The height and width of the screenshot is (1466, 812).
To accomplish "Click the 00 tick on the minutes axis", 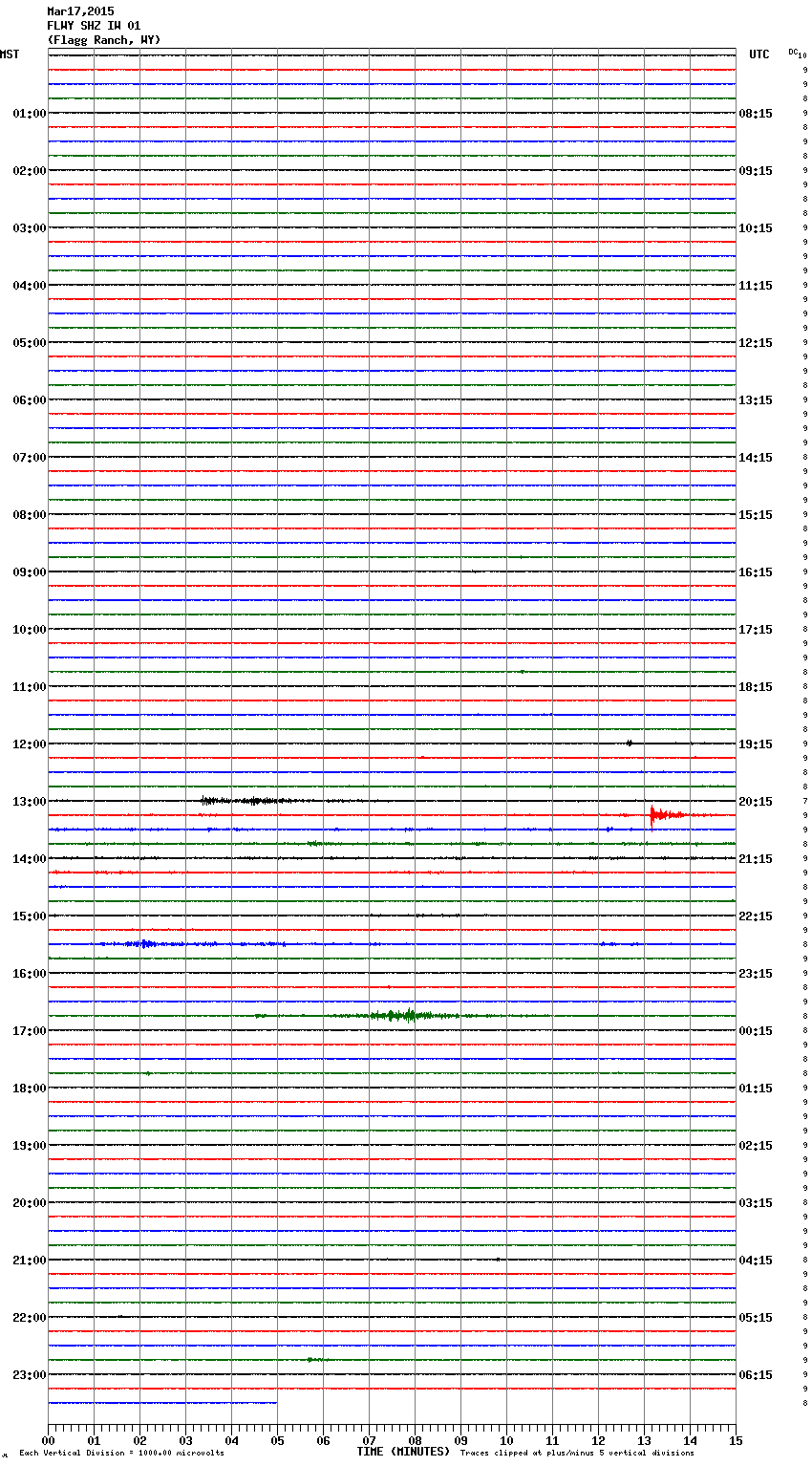I will (48, 1441).
